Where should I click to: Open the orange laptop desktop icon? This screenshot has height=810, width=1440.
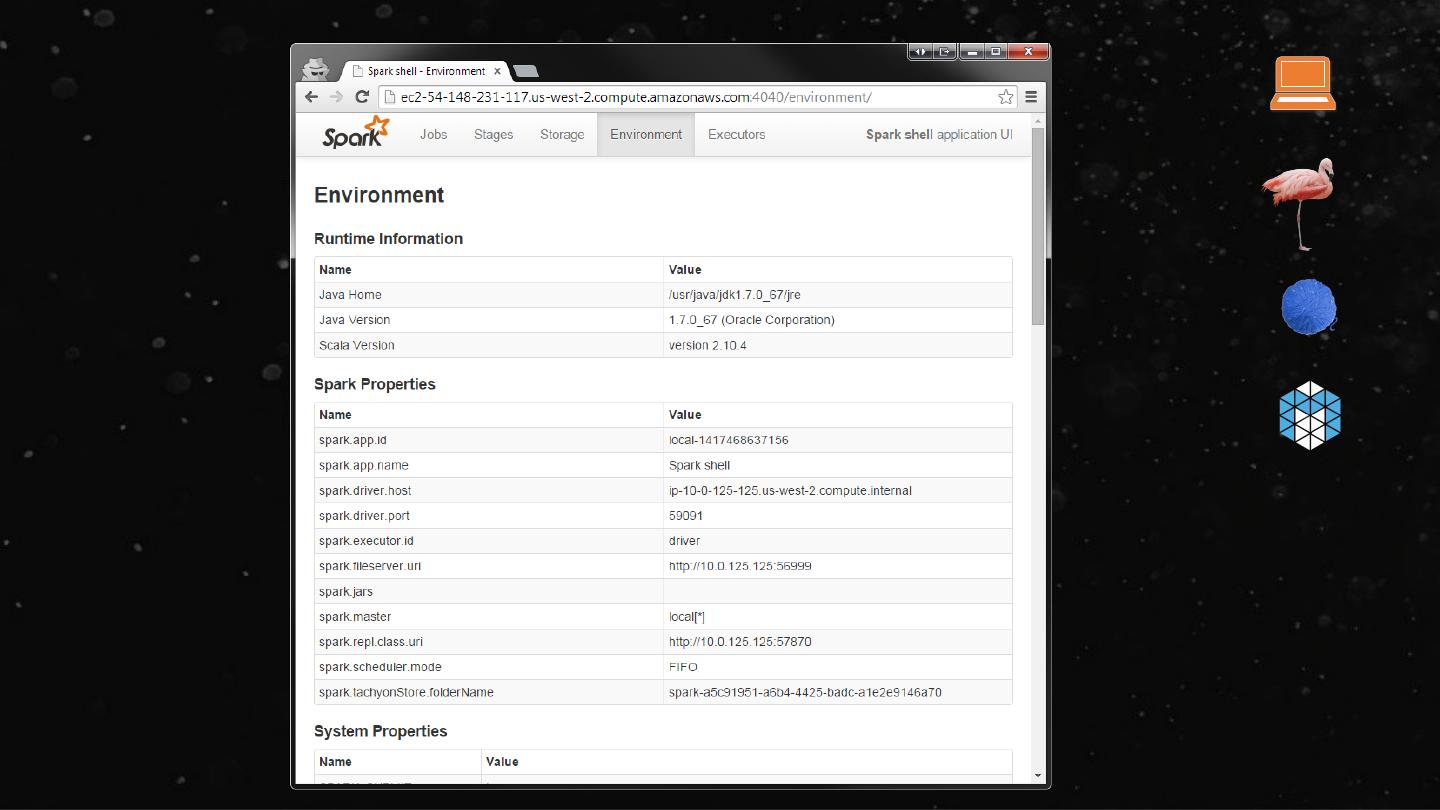point(1303,83)
